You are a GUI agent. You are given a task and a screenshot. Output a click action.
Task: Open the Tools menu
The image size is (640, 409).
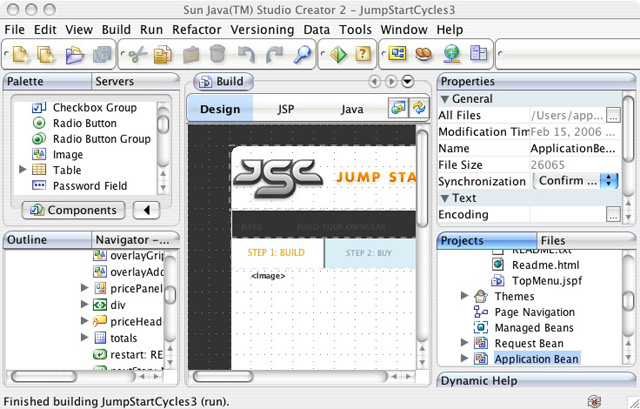point(356,30)
